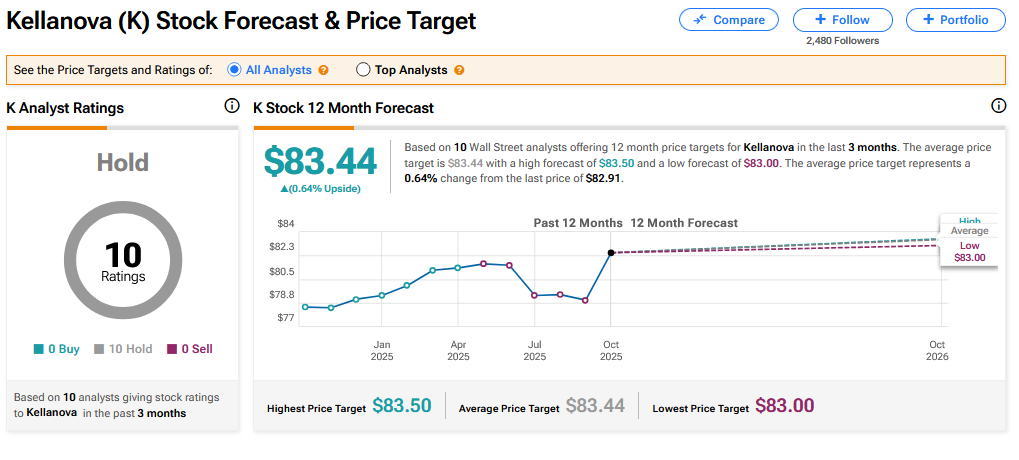Click the Apr 2025 chart data point
Image resolution: width=1019 pixels, height=460 pixels.
click(458, 267)
